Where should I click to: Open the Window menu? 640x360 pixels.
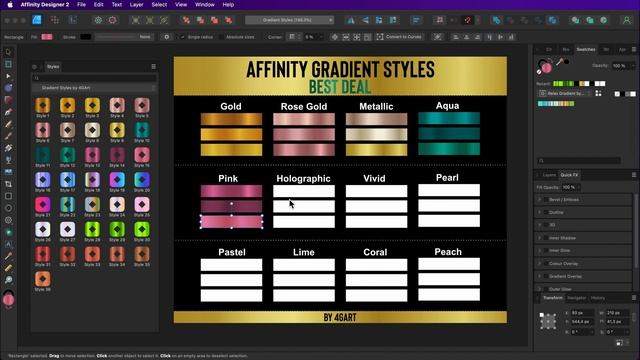[x=204, y=4]
